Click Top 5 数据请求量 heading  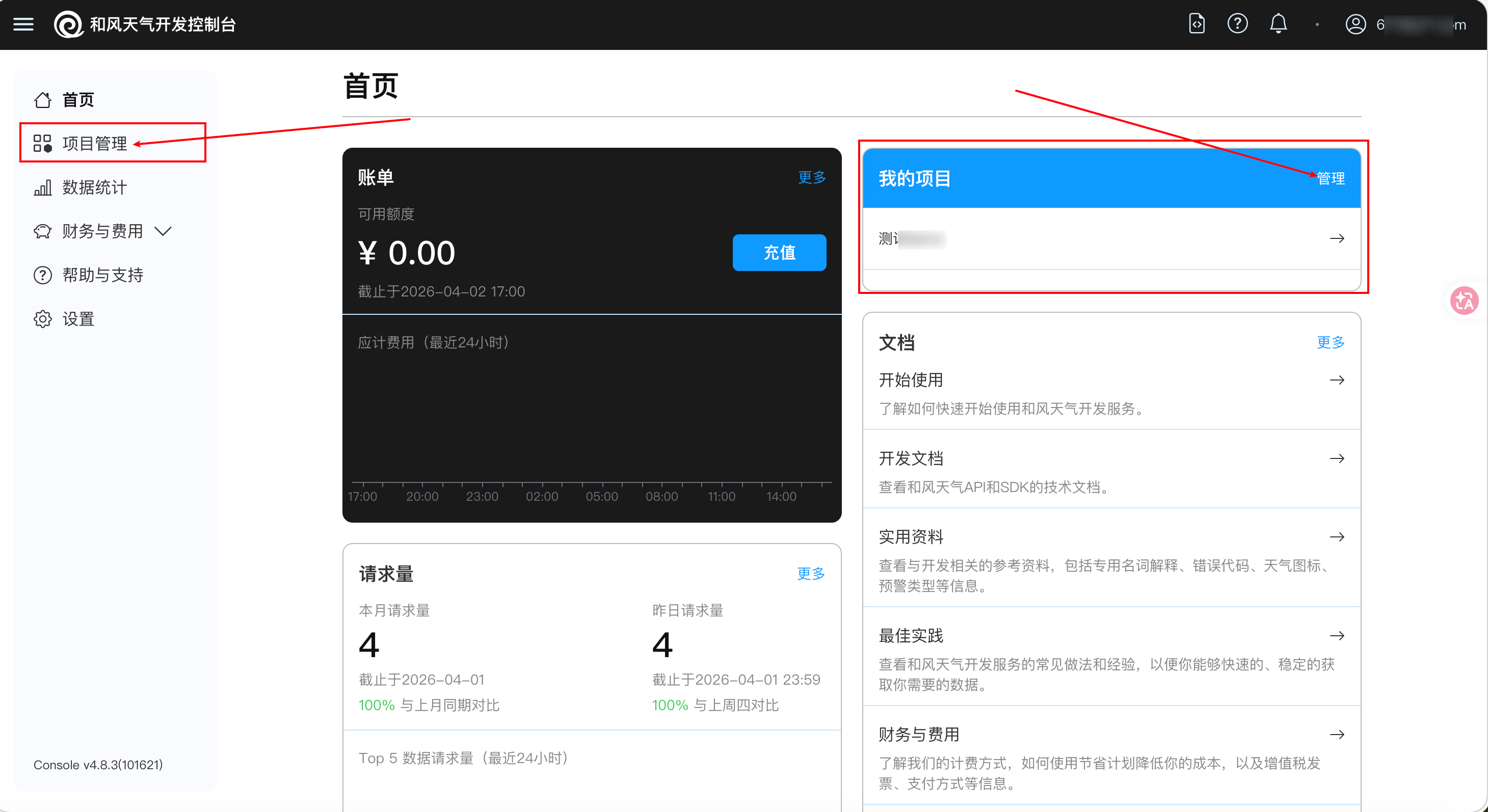tap(463, 759)
